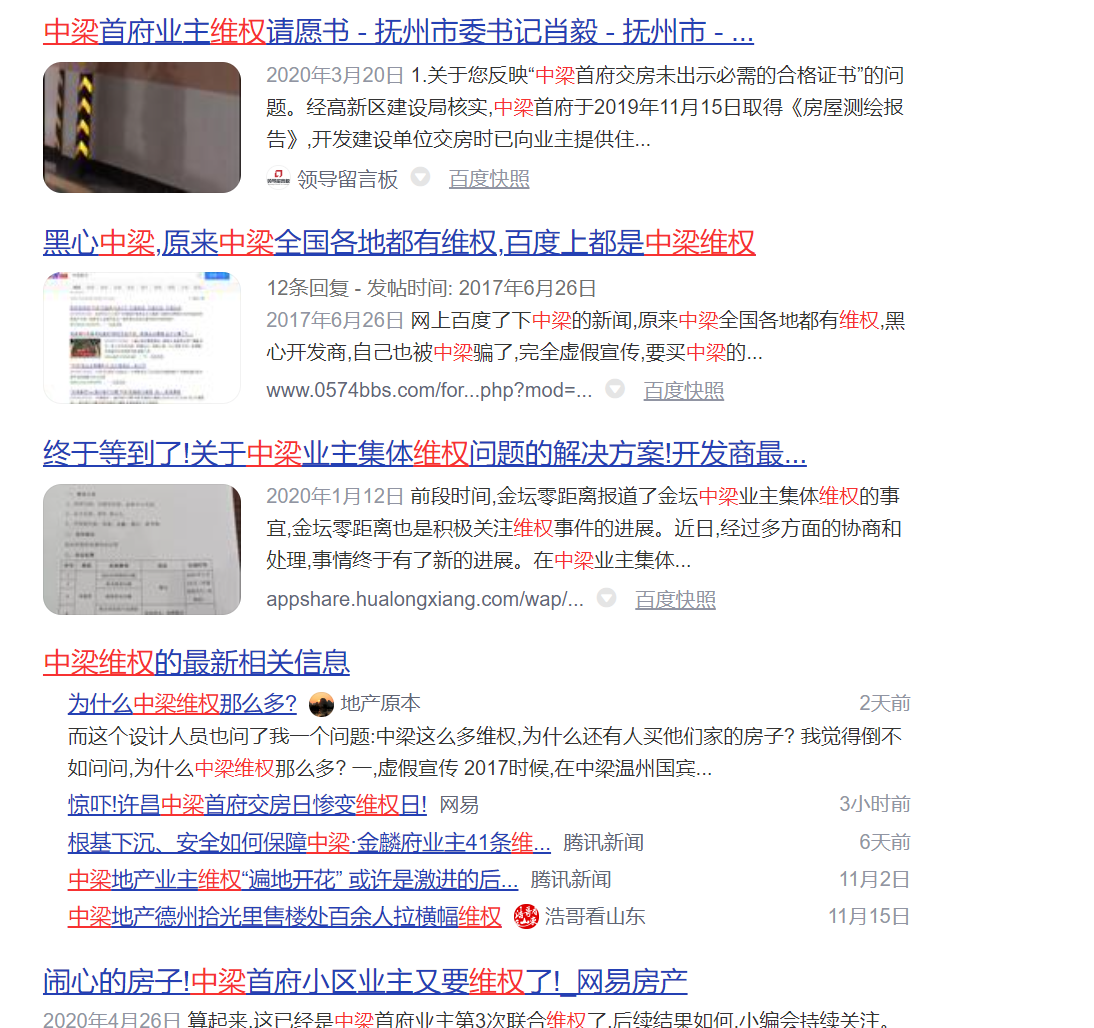Open the news link 中梁地产业主维权“遍地开花”
This screenshot has width=1094, height=1028.
(293, 879)
